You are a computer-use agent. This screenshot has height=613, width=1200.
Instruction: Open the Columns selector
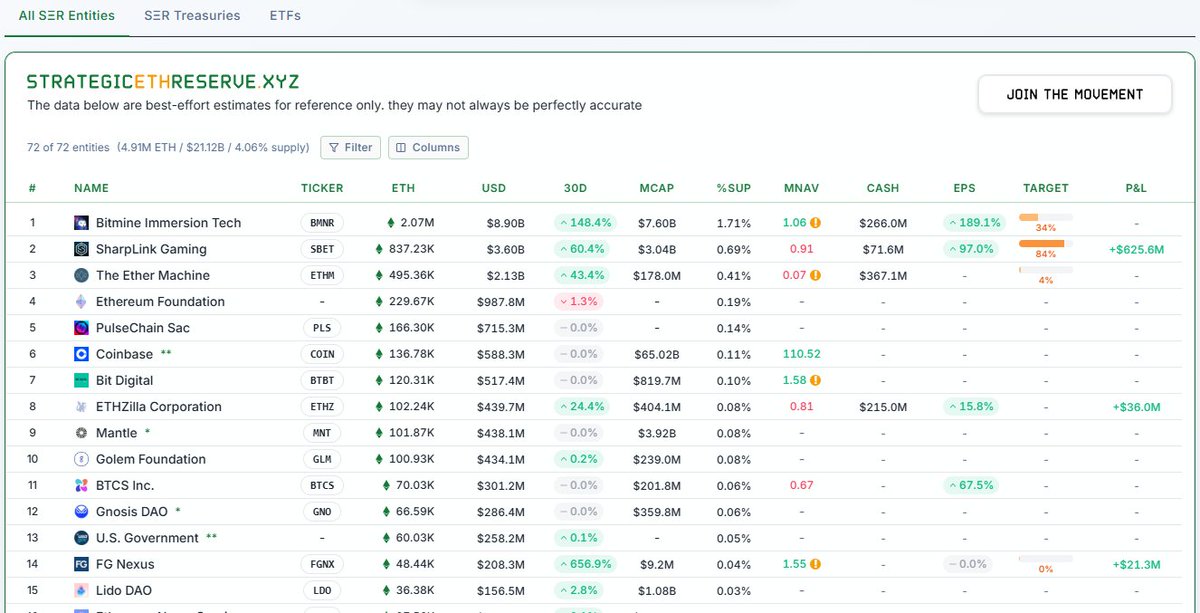(x=428, y=147)
